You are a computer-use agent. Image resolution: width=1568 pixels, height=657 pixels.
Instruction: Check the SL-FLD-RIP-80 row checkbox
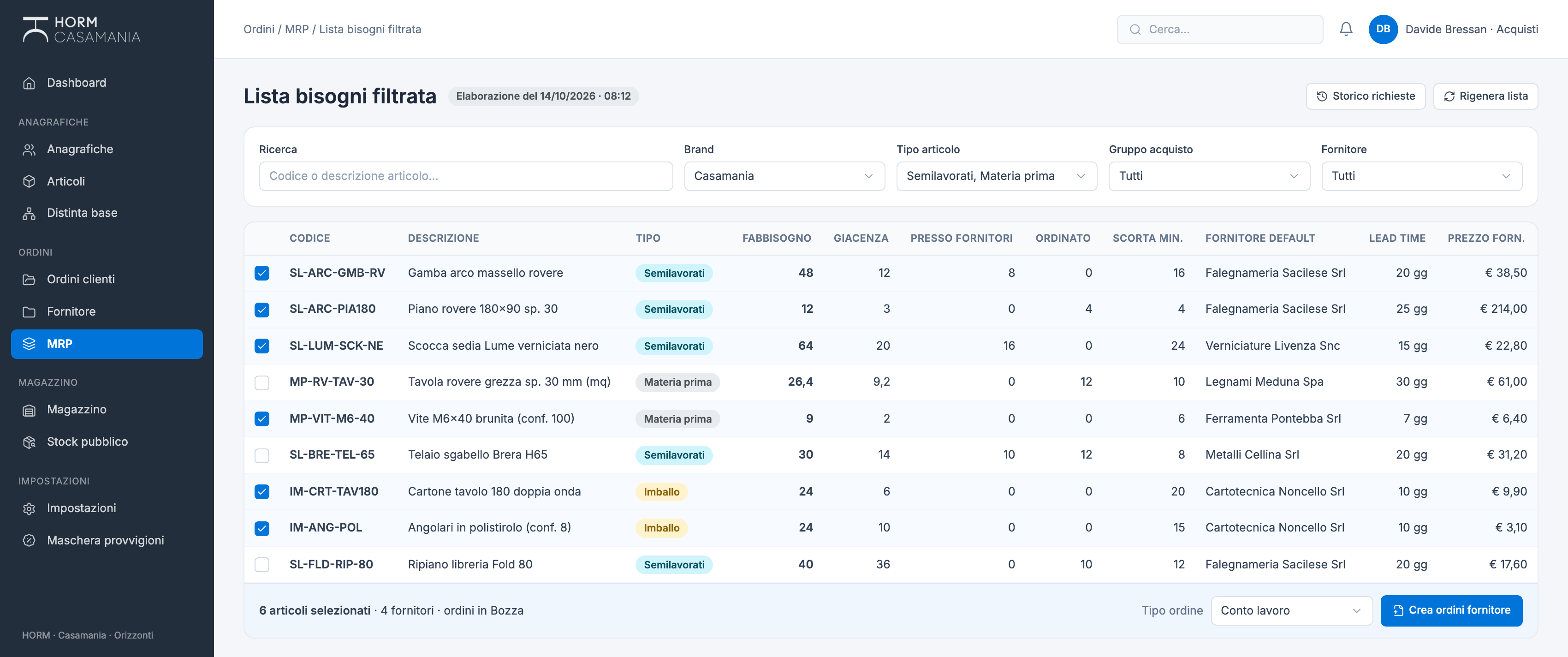262,564
